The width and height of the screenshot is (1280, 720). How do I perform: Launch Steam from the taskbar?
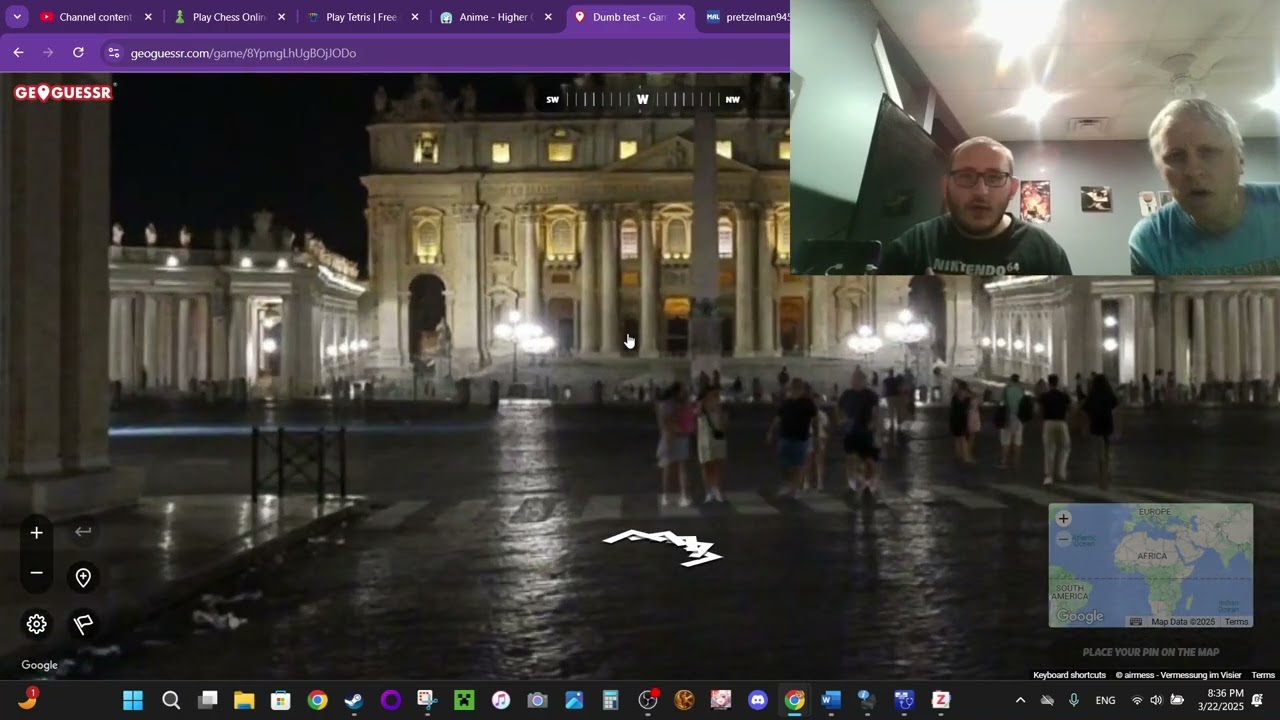354,700
